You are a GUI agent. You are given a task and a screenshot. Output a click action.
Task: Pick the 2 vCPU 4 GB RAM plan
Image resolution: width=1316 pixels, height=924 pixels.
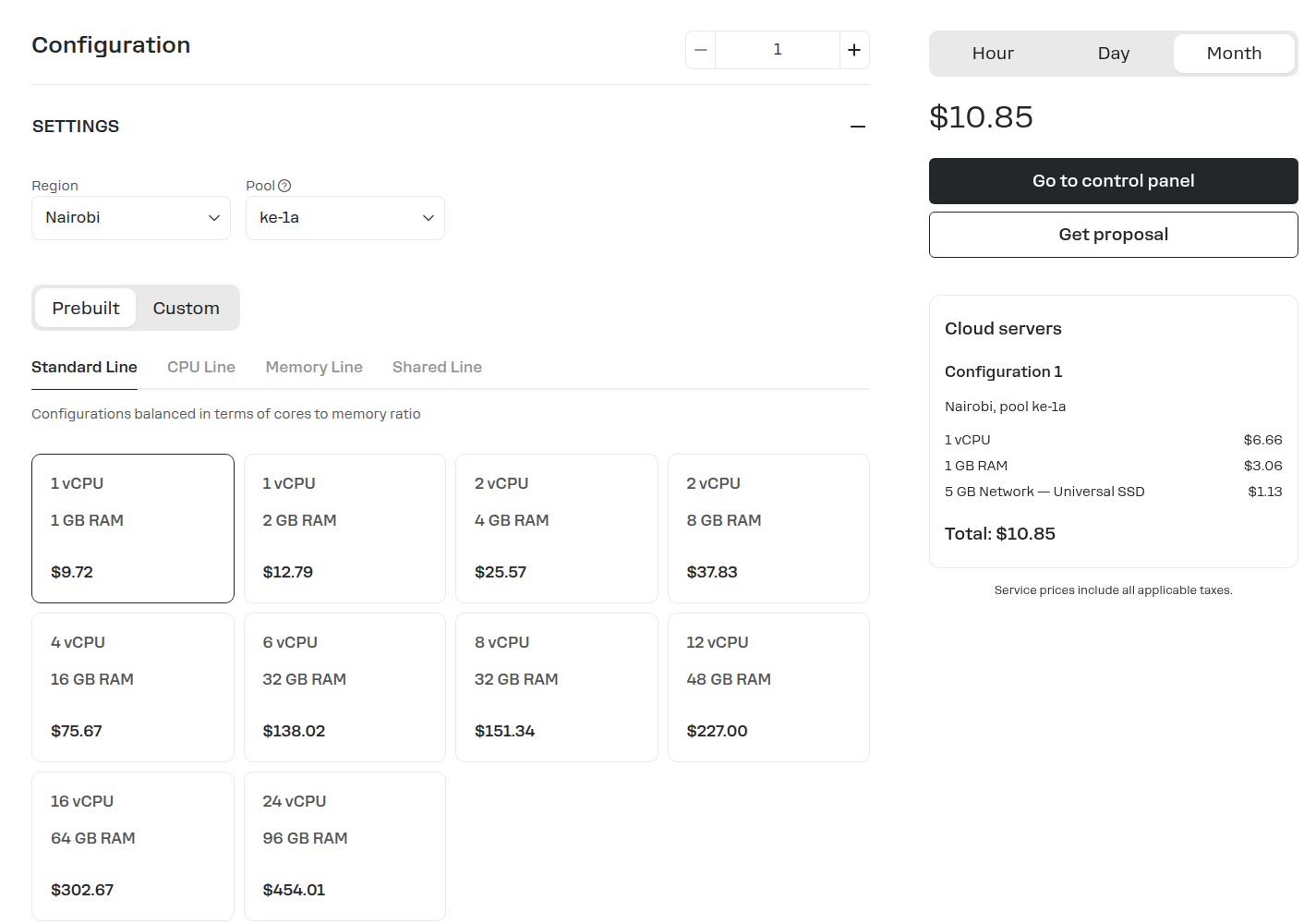click(x=557, y=529)
